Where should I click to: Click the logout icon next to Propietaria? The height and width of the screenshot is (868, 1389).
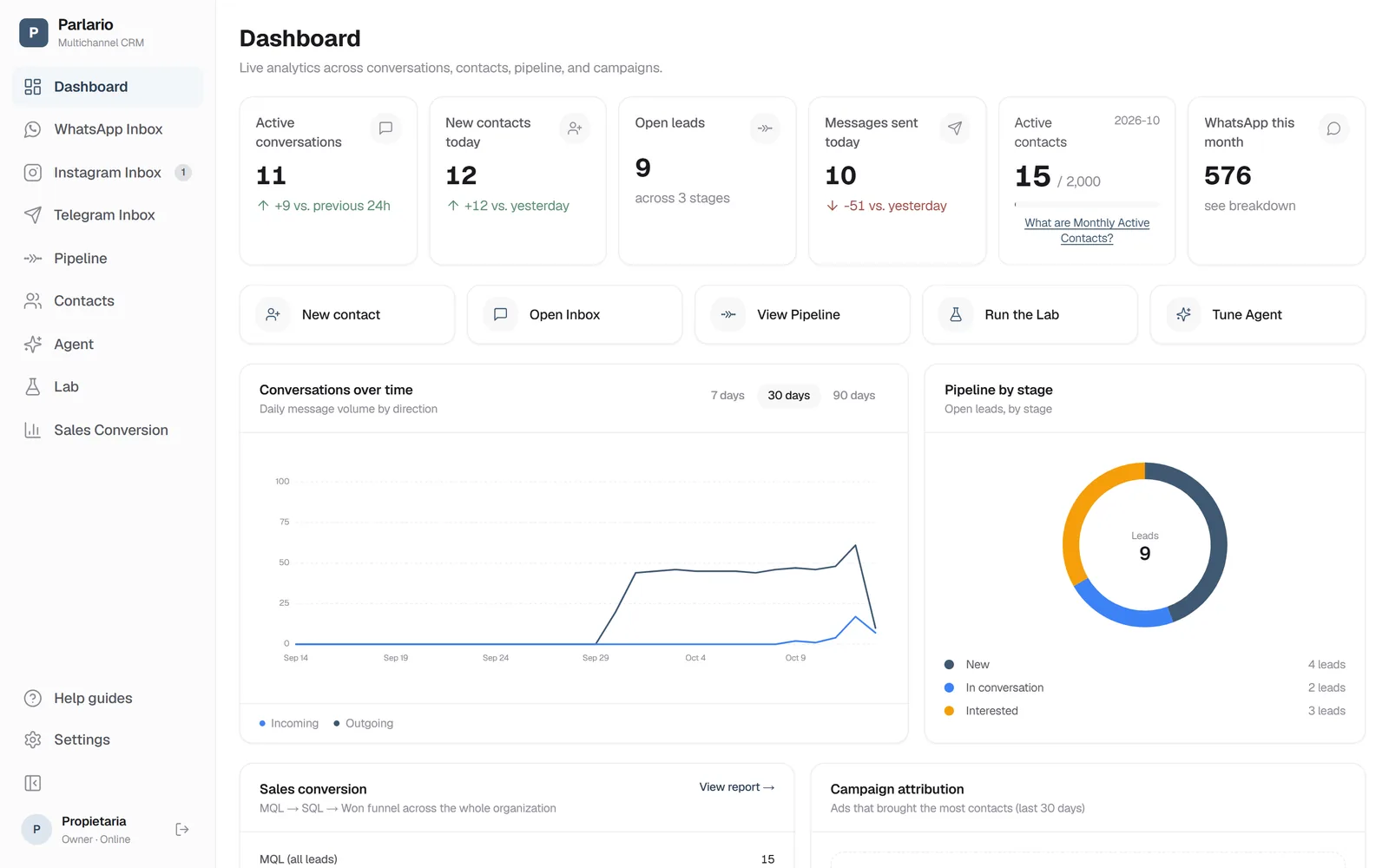pos(182,830)
